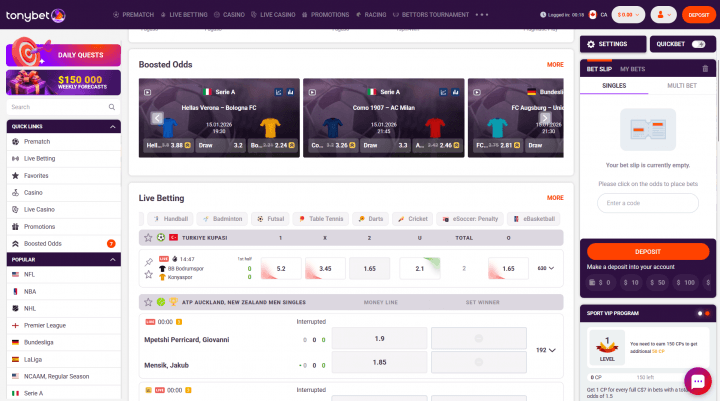This screenshot has width=720, height=401.
Task: Filter live betting by Handball
Action: click(x=170, y=219)
